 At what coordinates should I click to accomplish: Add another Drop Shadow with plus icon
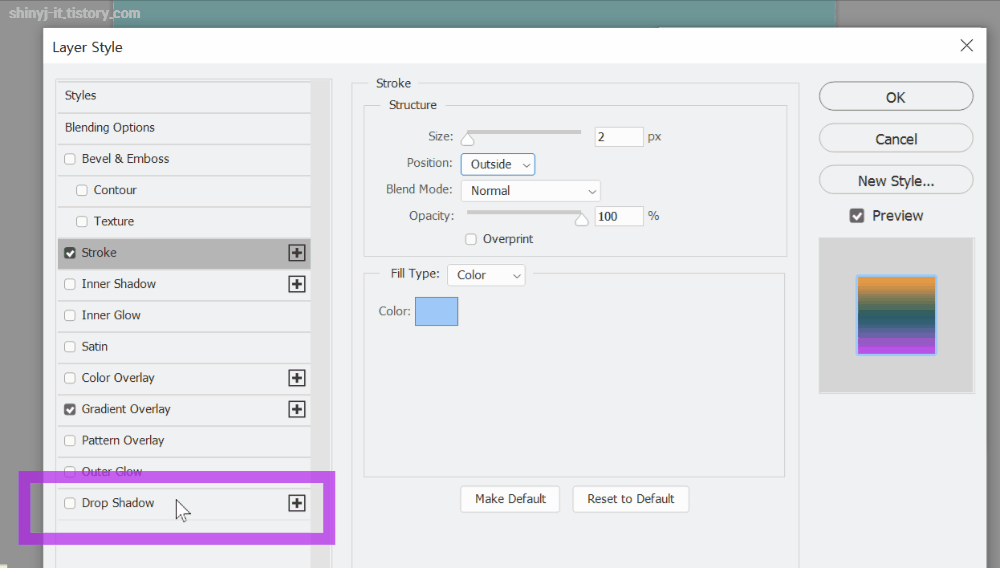tap(297, 503)
